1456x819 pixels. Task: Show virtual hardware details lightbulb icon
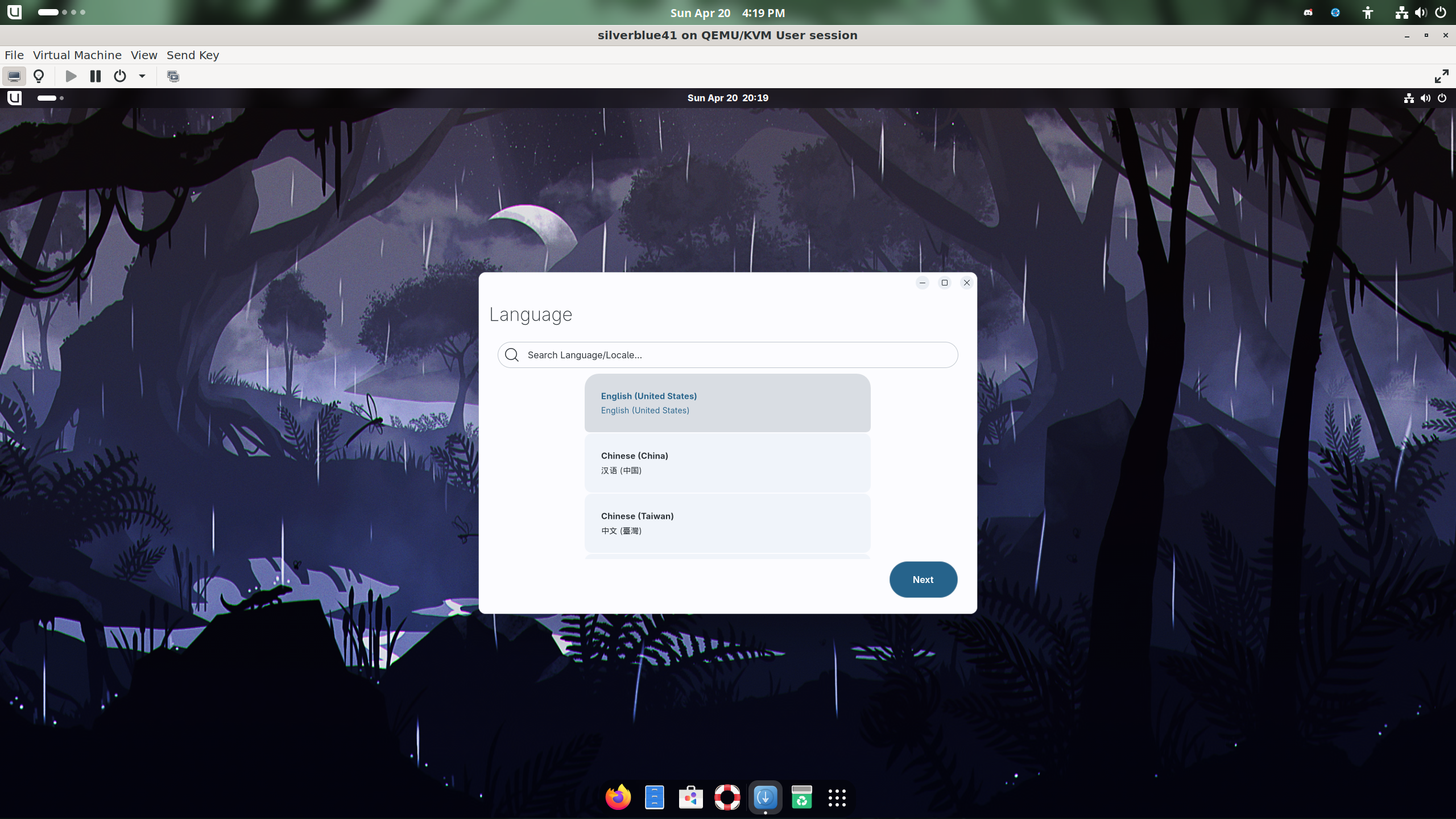tap(39, 76)
